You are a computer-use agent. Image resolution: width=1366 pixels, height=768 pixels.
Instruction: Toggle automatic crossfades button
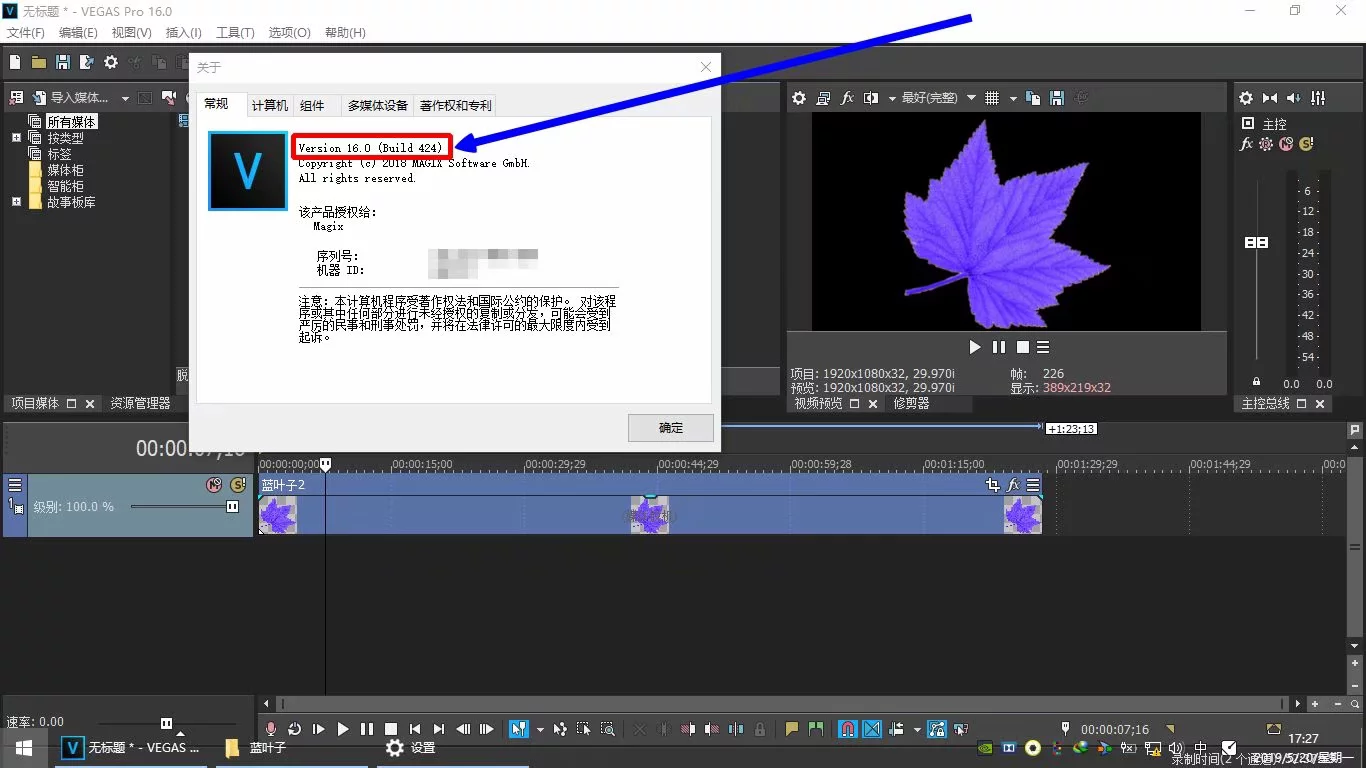872,729
